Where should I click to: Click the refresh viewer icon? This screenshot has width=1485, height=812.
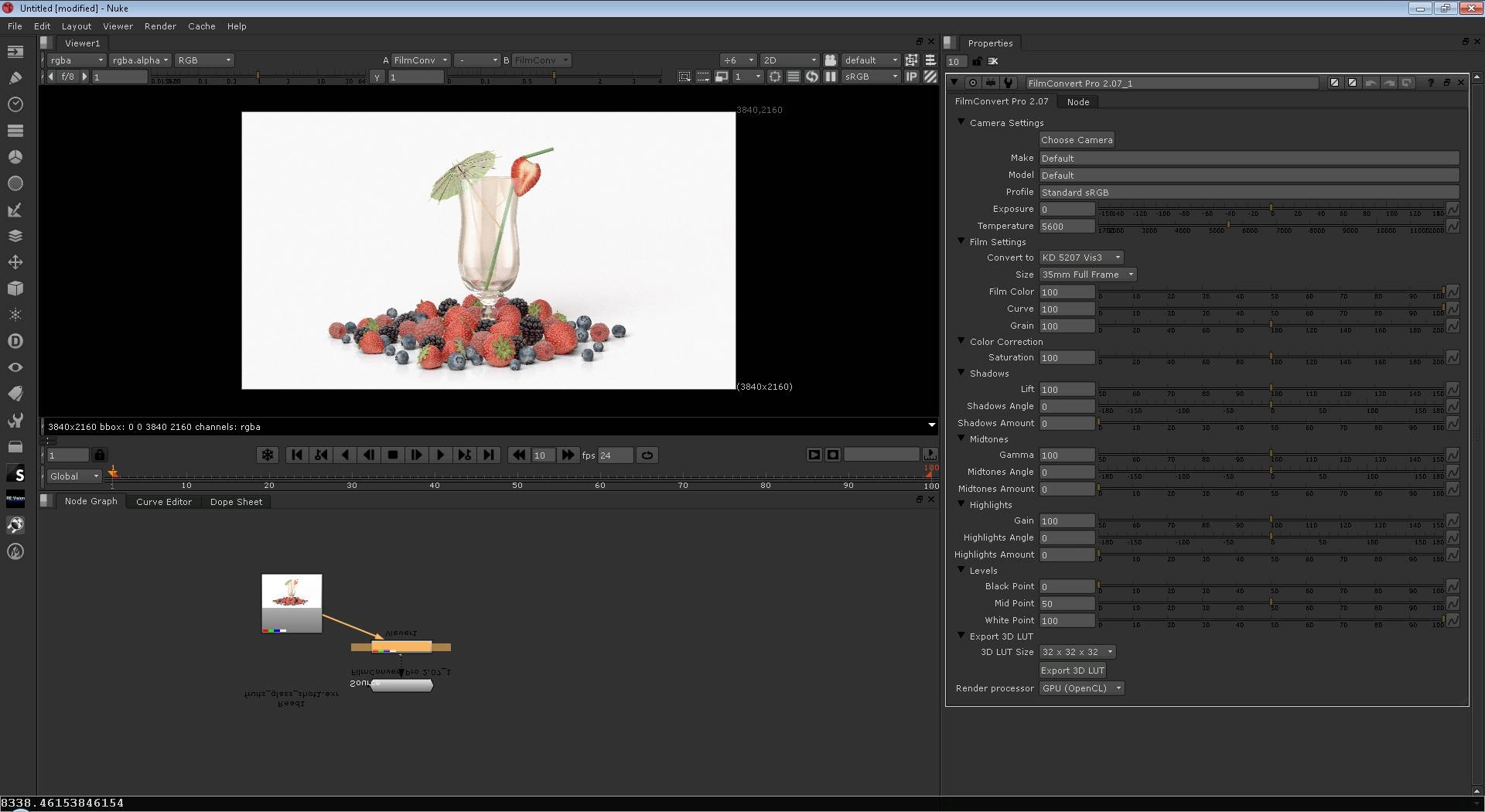pyautogui.click(x=811, y=77)
